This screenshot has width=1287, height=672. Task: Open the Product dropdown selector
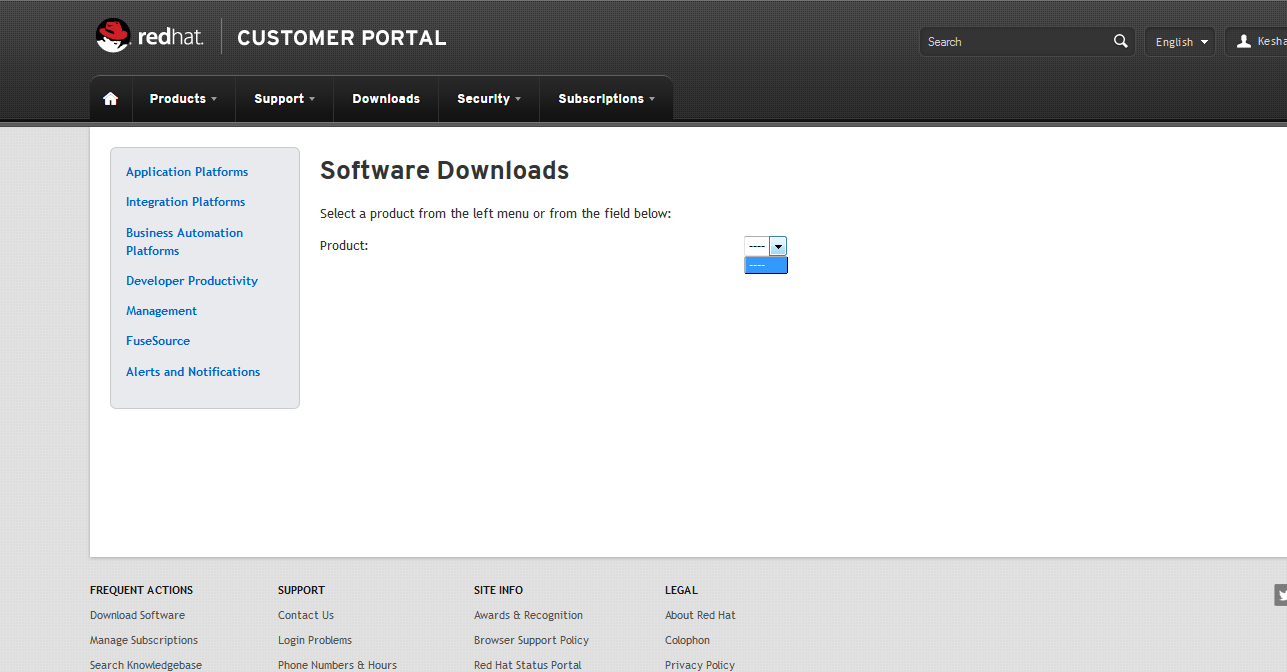(x=766, y=246)
